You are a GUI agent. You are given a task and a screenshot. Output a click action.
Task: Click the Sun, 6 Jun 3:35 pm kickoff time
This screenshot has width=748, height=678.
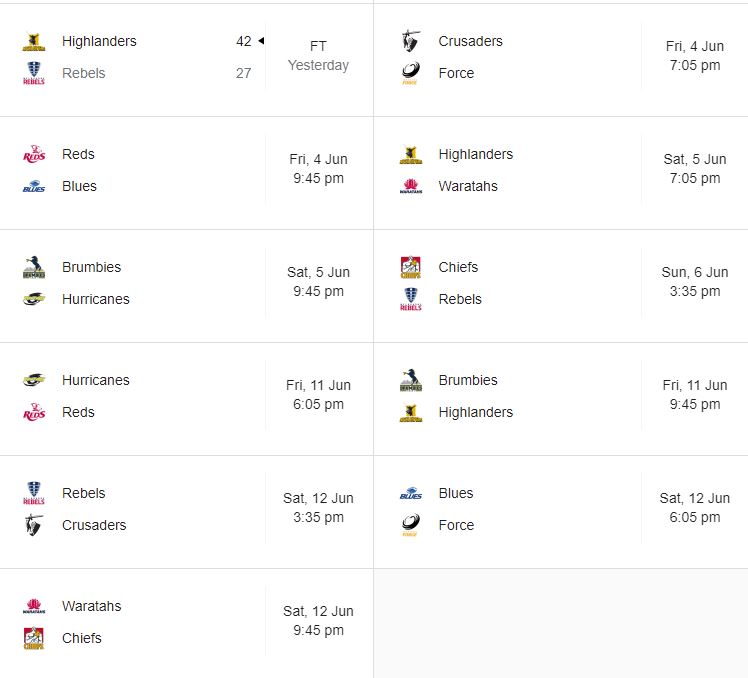click(x=695, y=282)
